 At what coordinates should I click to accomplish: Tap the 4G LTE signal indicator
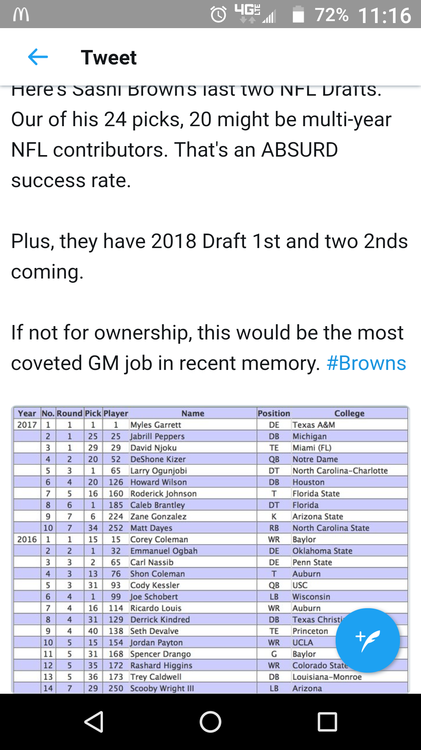(249, 14)
